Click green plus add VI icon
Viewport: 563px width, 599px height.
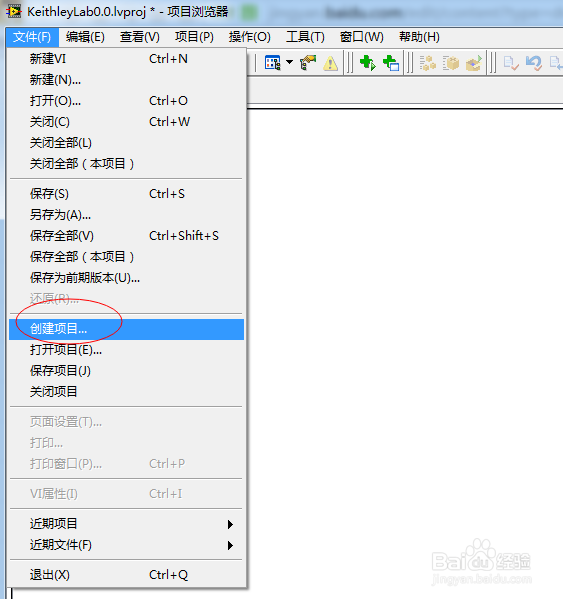[x=368, y=63]
